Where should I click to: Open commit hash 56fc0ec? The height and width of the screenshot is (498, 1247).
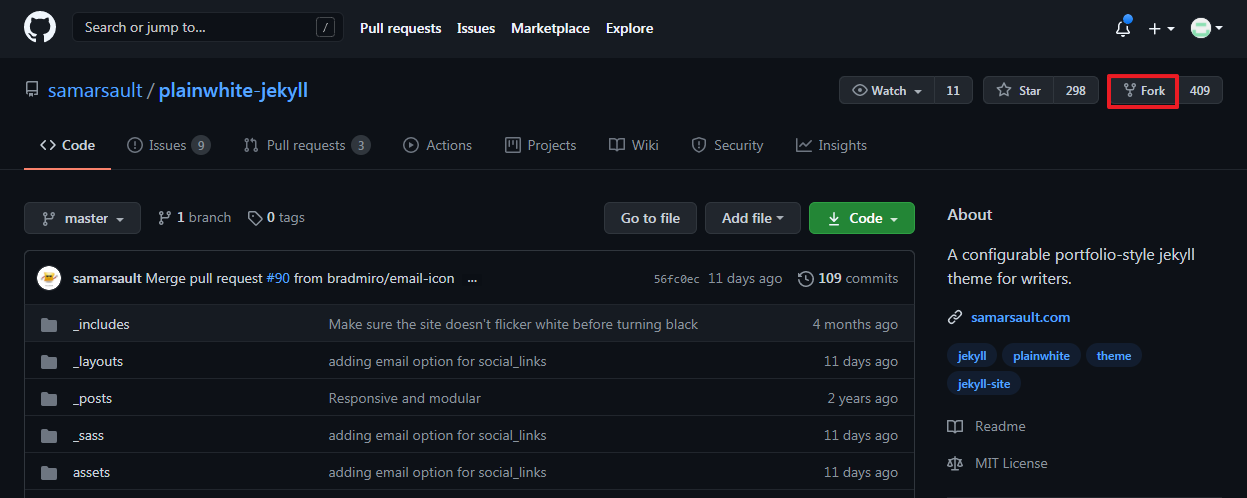pyautogui.click(x=677, y=279)
